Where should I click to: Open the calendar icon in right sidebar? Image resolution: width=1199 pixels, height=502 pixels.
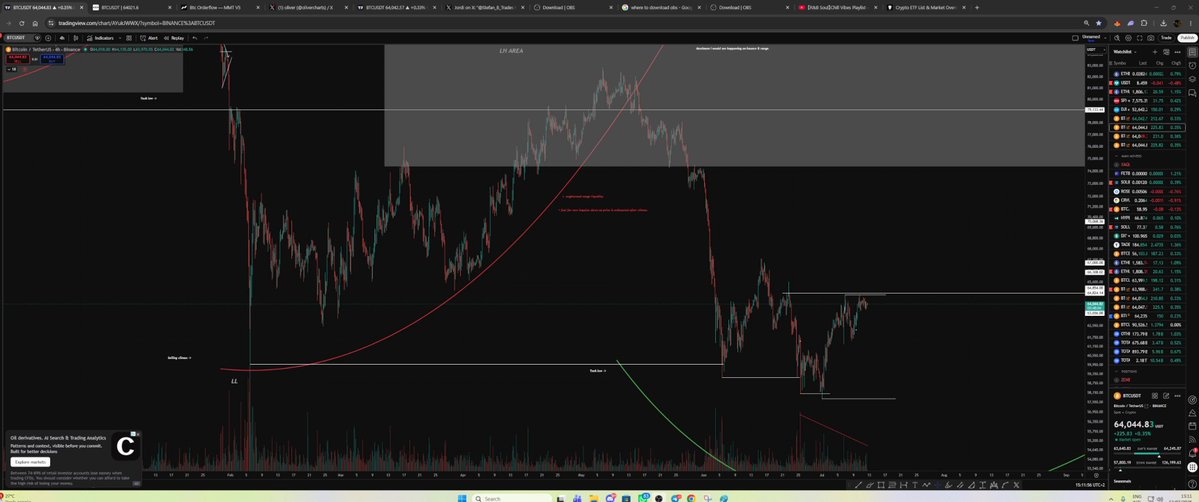coord(1192,426)
